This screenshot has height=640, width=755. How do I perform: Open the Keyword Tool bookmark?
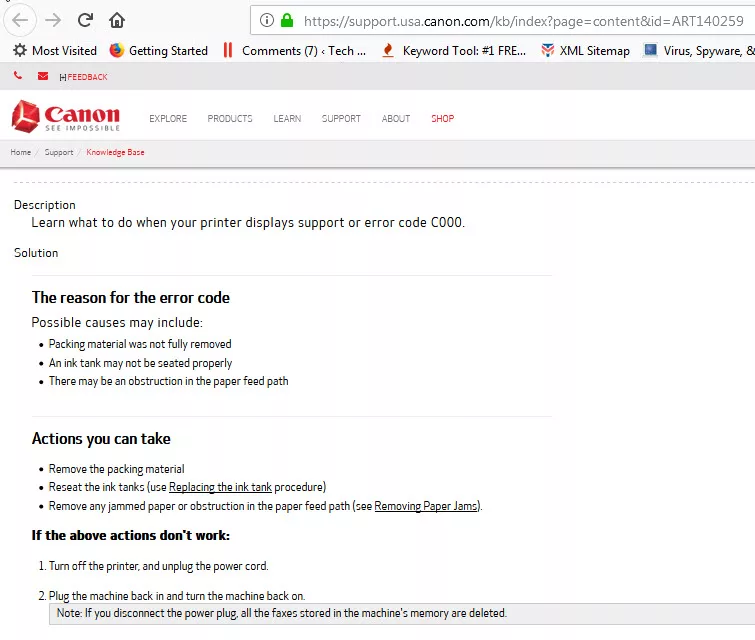click(x=454, y=51)
